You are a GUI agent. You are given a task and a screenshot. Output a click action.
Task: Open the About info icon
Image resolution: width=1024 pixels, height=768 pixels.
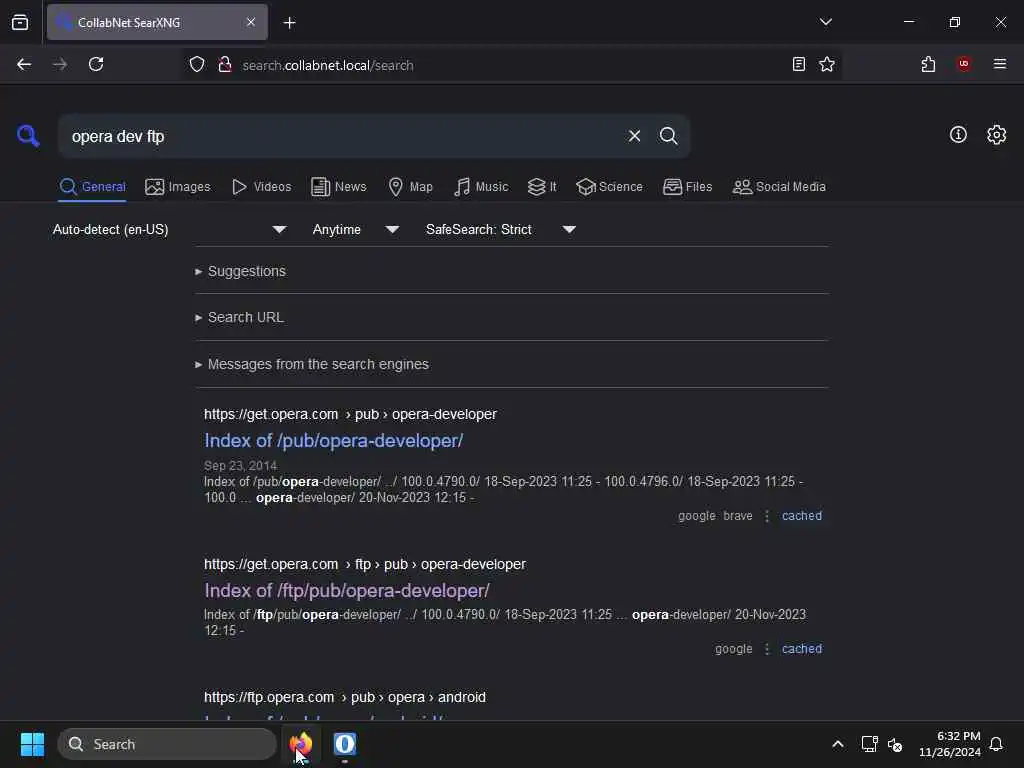[958, 135]
